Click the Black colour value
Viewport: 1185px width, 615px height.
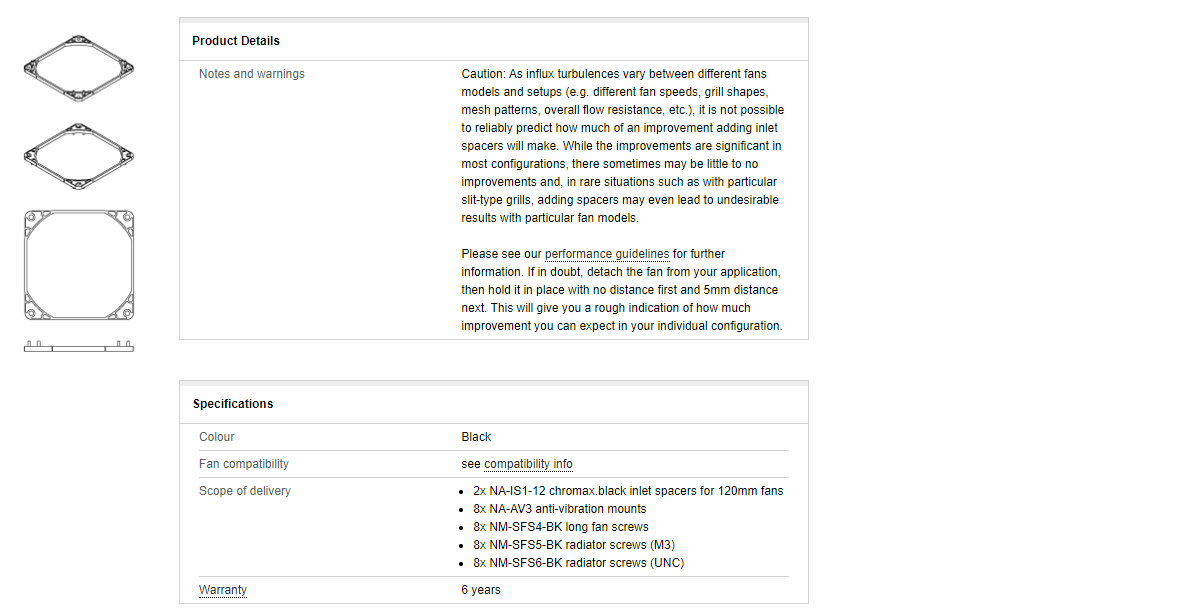(x=476, y=437)
